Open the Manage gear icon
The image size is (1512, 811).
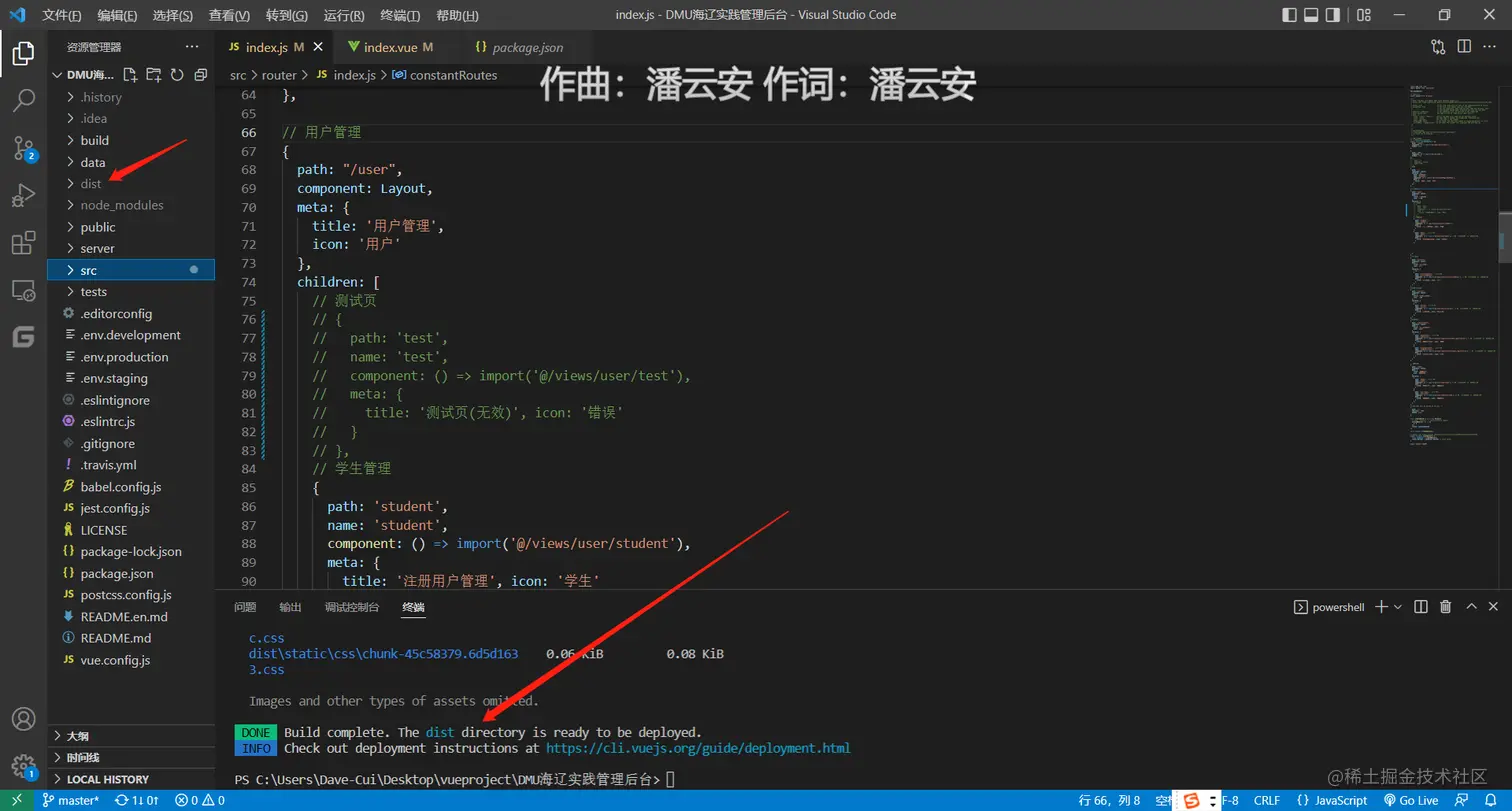click(23, 767)
